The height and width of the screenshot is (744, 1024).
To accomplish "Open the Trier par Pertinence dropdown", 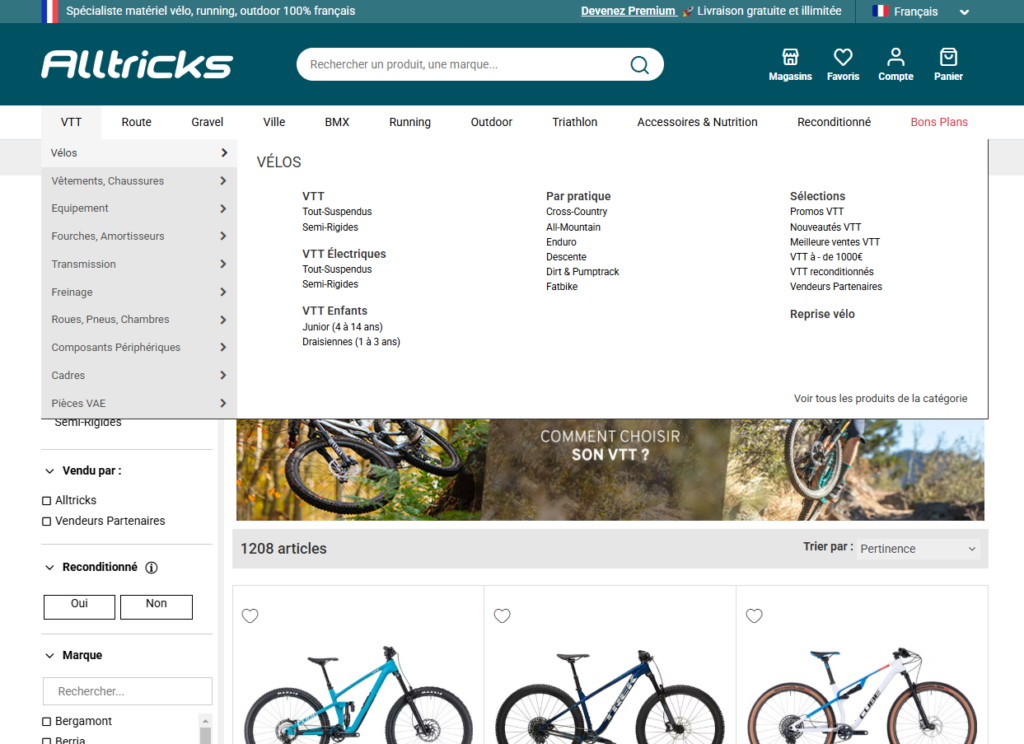I will tap(918, 549).
